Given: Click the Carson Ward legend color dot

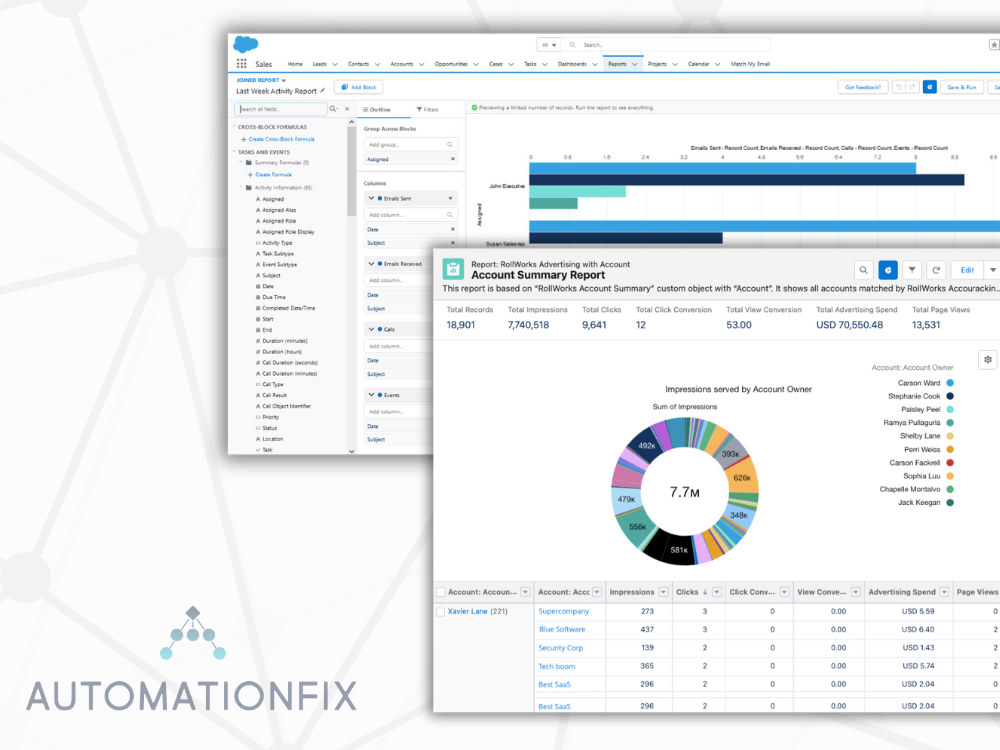Looking at the screenshot, I should pos(950,383).
